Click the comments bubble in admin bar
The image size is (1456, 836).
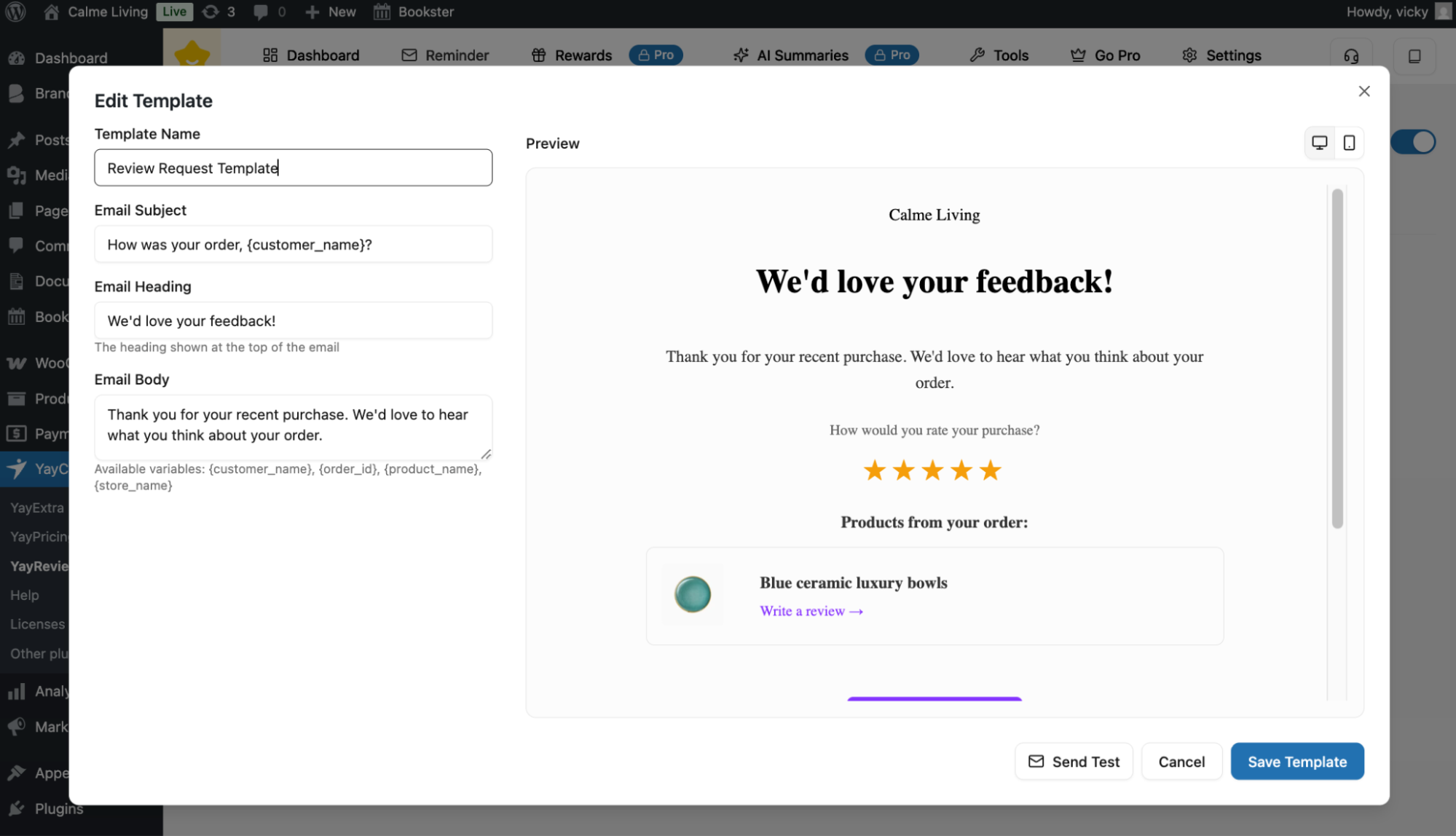[261, 11]
